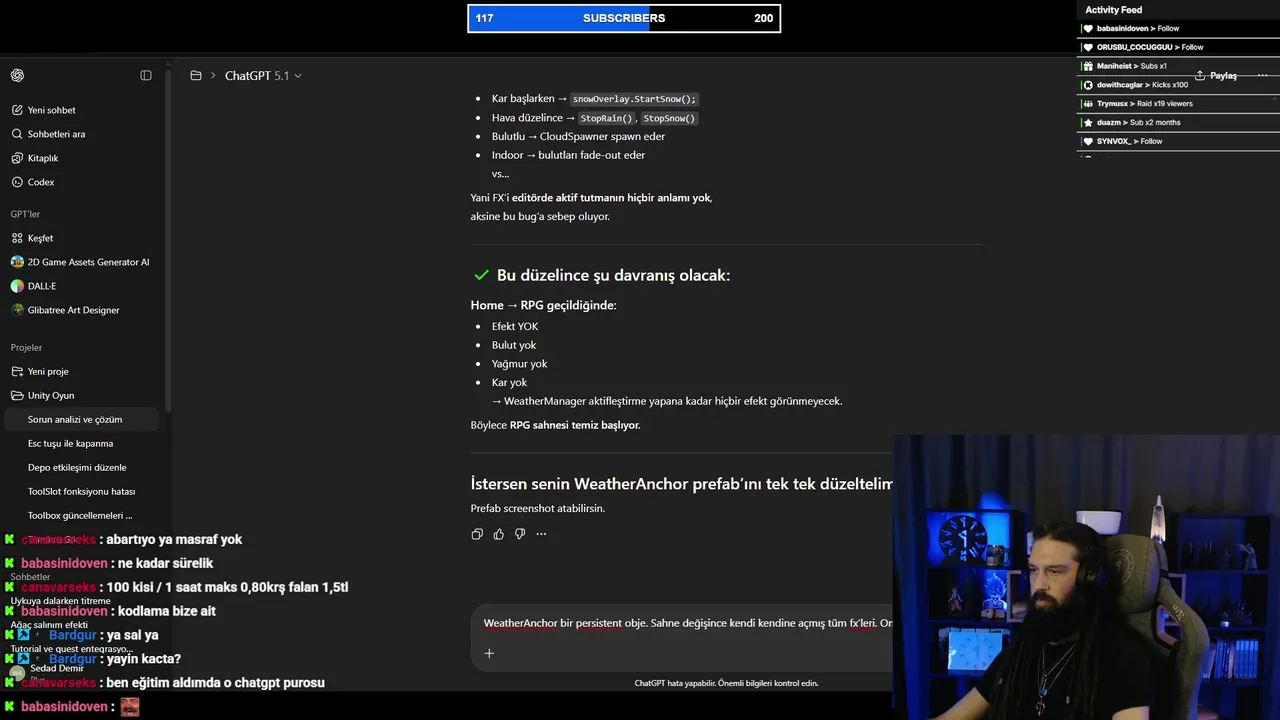Viewport: 1280px width, 720px height.
Task: Open the ChatGPT 5.1 model selector
Action: [x=263, y=76]
